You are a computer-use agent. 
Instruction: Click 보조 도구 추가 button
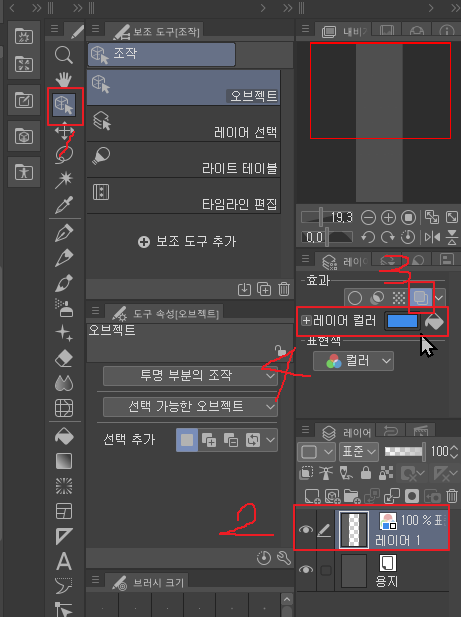tap(187, 241)
